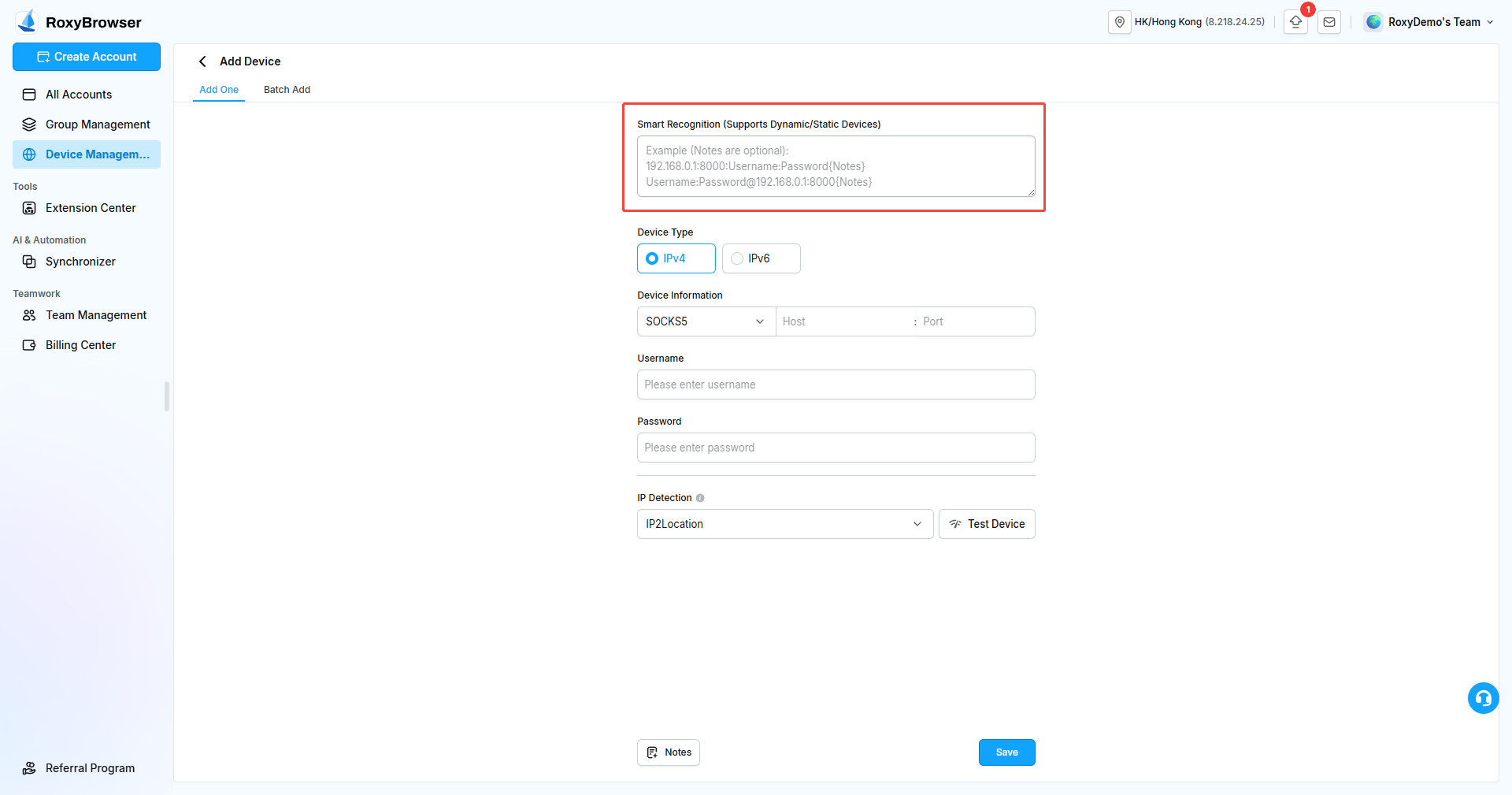Go back using the Add Device arrow
The width and height of the screenshot is (1512, 795).
[202, 61]
